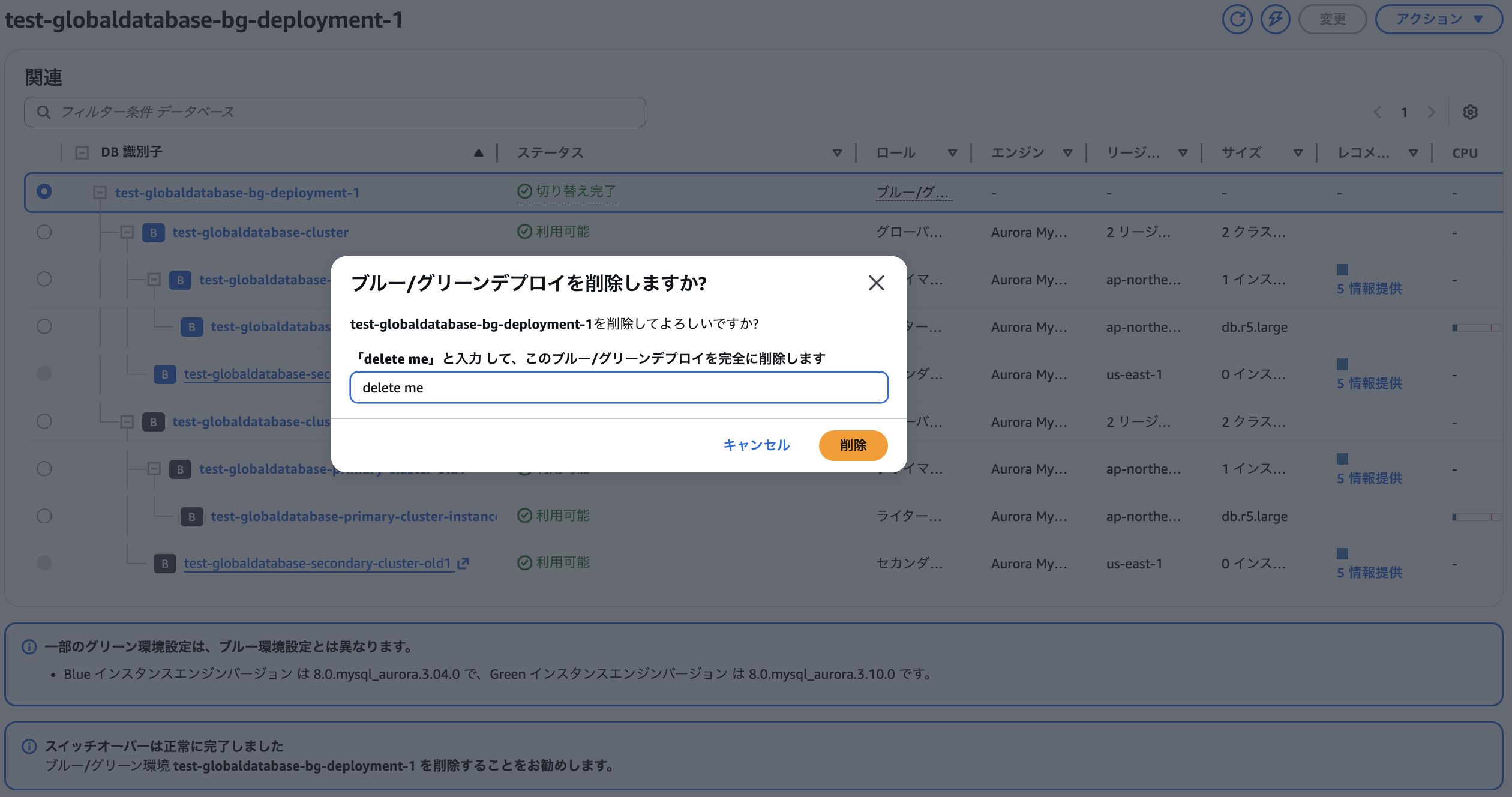Image resolution: width=1512 pixels, height=797 pixels.
Task: Collapse the test-globaldatabase-bg-deployment-1 tree node
Action: pos(100,193)
